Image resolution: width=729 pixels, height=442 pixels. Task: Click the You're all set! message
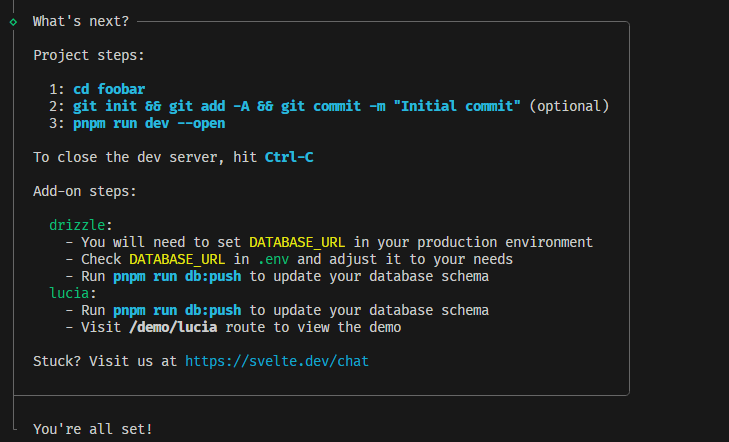93,429
